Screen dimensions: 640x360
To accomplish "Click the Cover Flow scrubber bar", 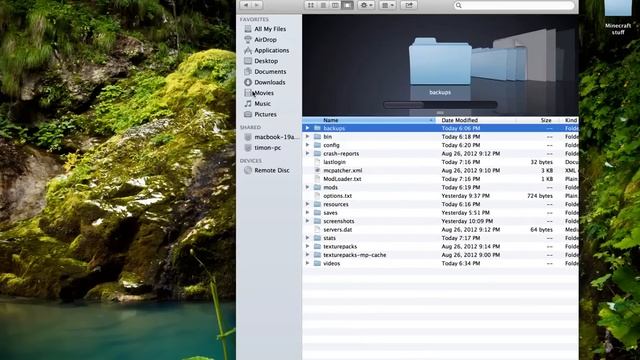I will [440, 104].
